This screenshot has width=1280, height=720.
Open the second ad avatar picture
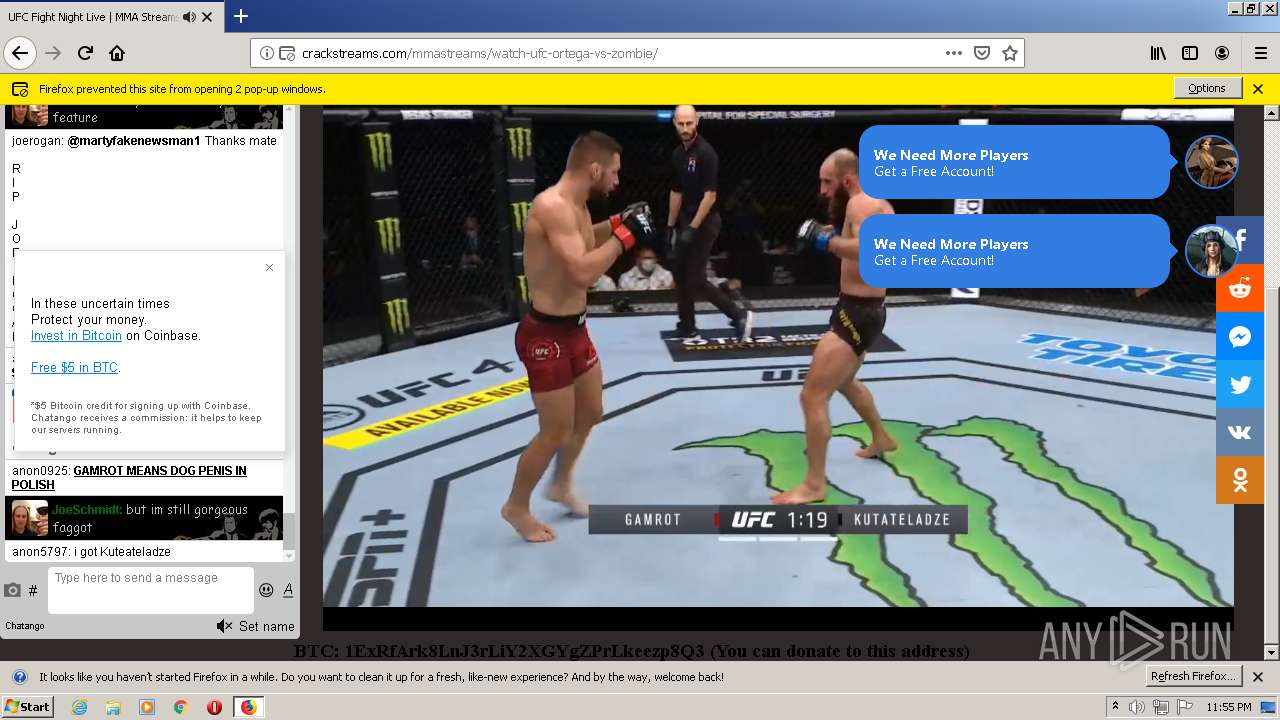[x=1210, y=251]
